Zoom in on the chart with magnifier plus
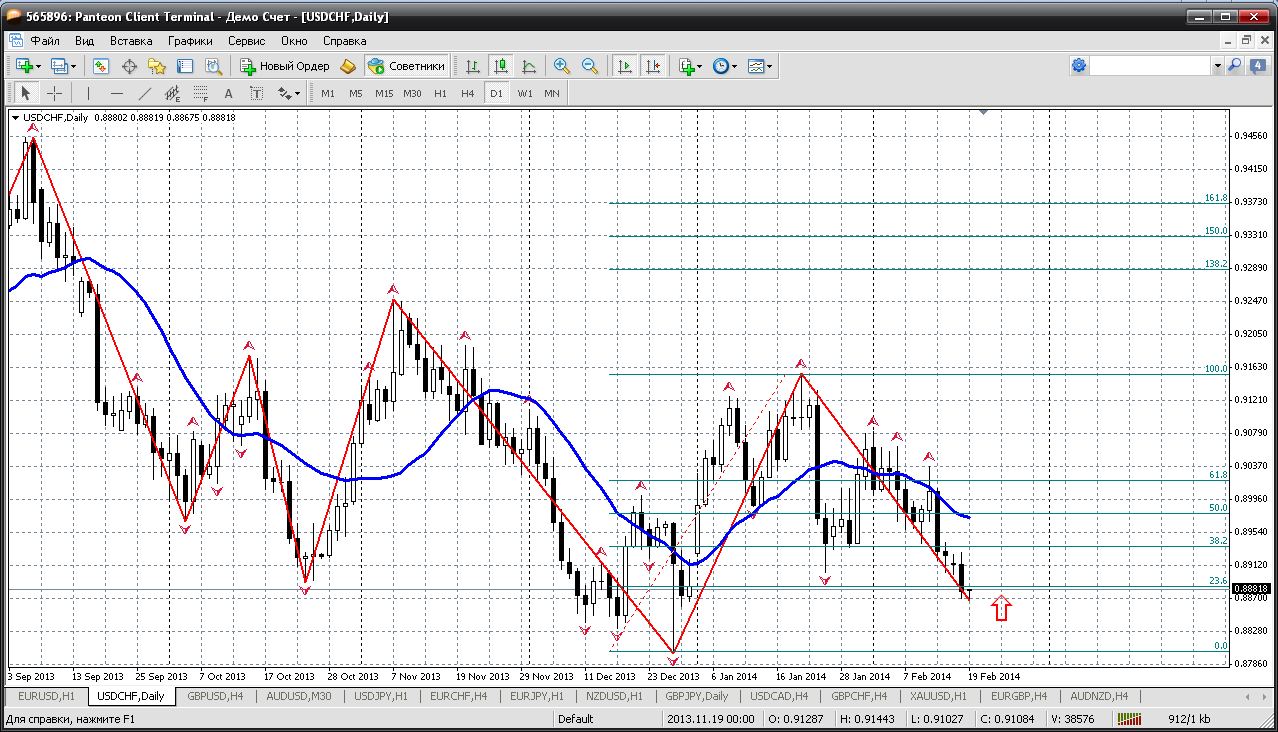 (x=562, y=66)
